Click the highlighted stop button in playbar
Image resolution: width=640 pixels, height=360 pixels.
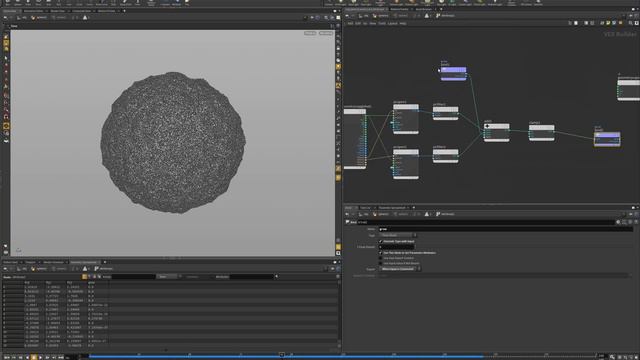(x=34, y=357)
